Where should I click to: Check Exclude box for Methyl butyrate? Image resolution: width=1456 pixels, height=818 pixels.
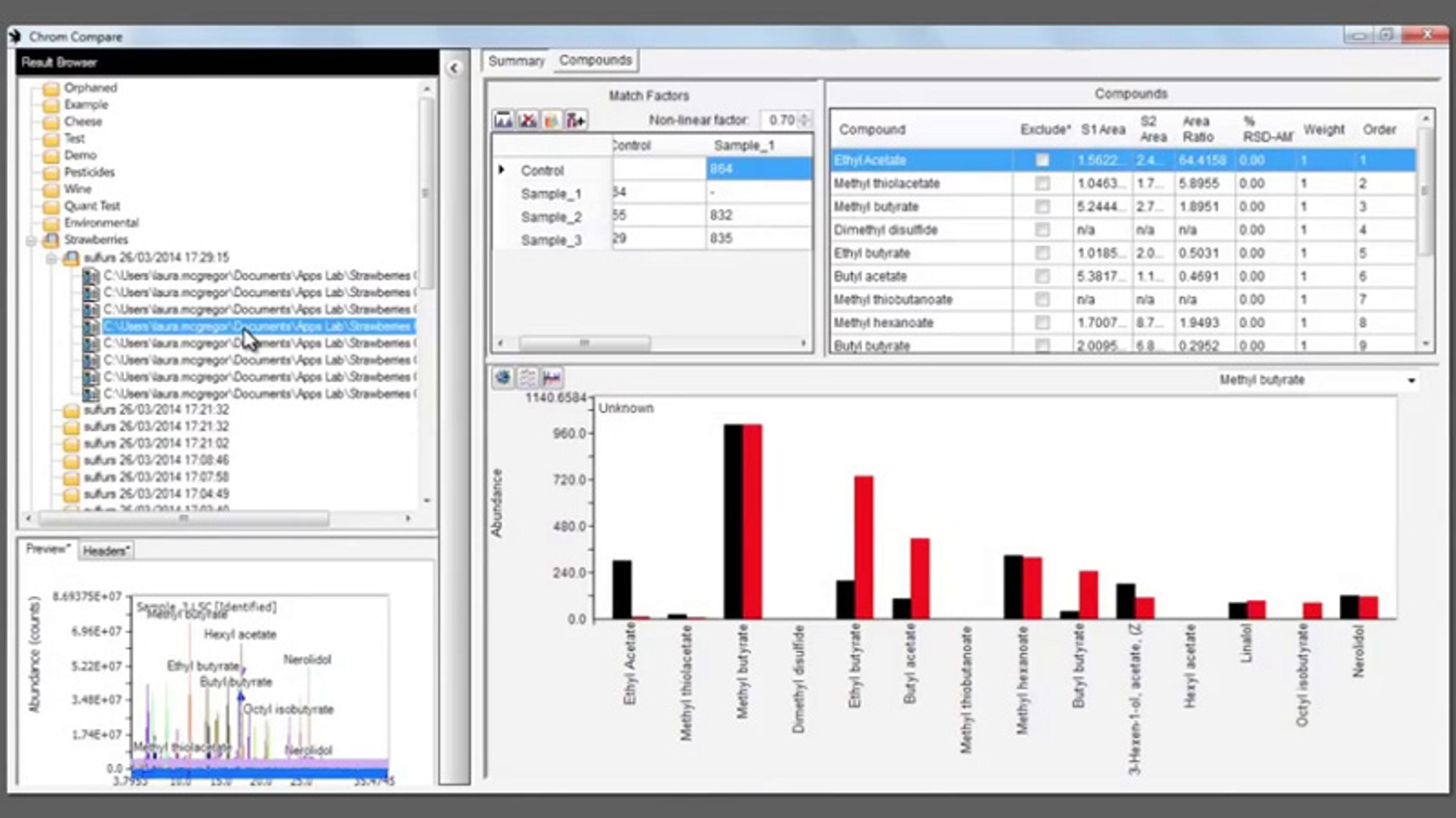pos(1042,207)
